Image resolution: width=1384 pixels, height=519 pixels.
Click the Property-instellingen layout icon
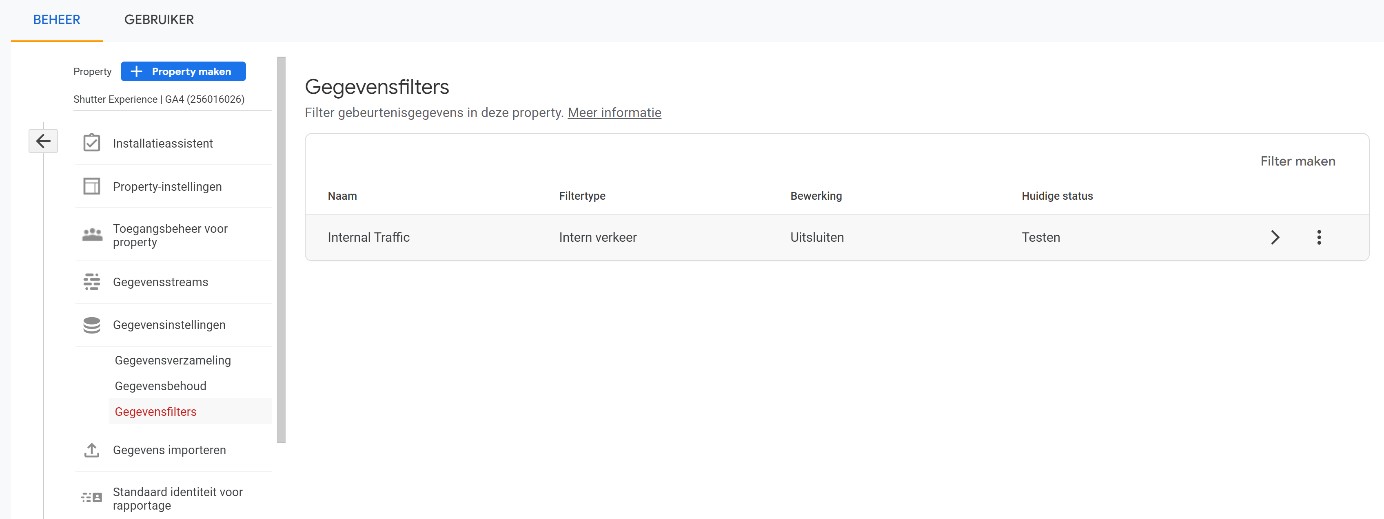(91, 186)
